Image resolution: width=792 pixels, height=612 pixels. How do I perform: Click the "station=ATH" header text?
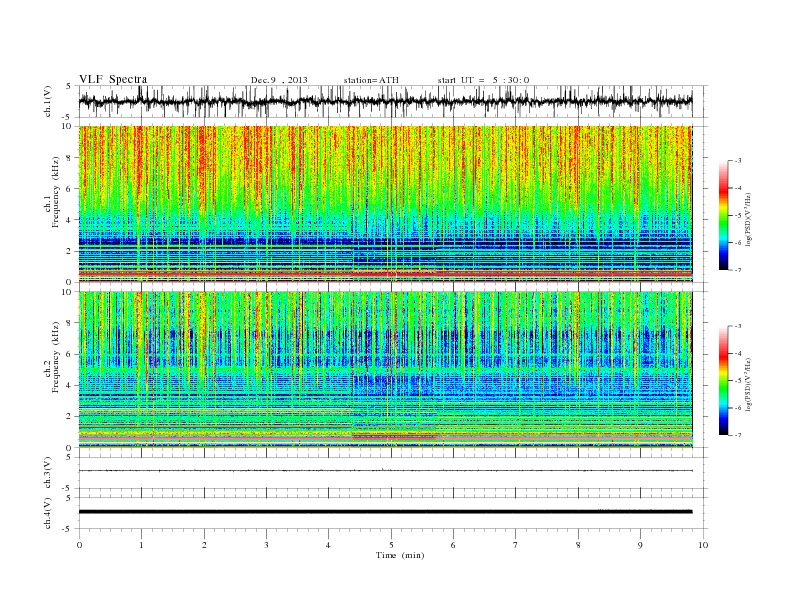(371, 80)
